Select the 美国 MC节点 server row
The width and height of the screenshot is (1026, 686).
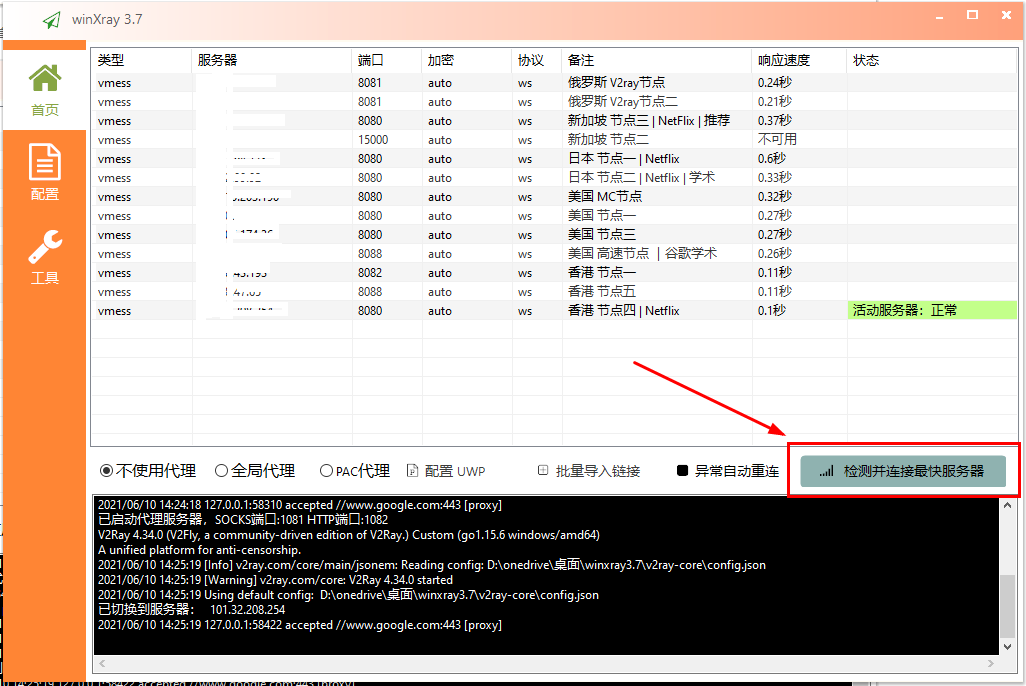point(605,197)
